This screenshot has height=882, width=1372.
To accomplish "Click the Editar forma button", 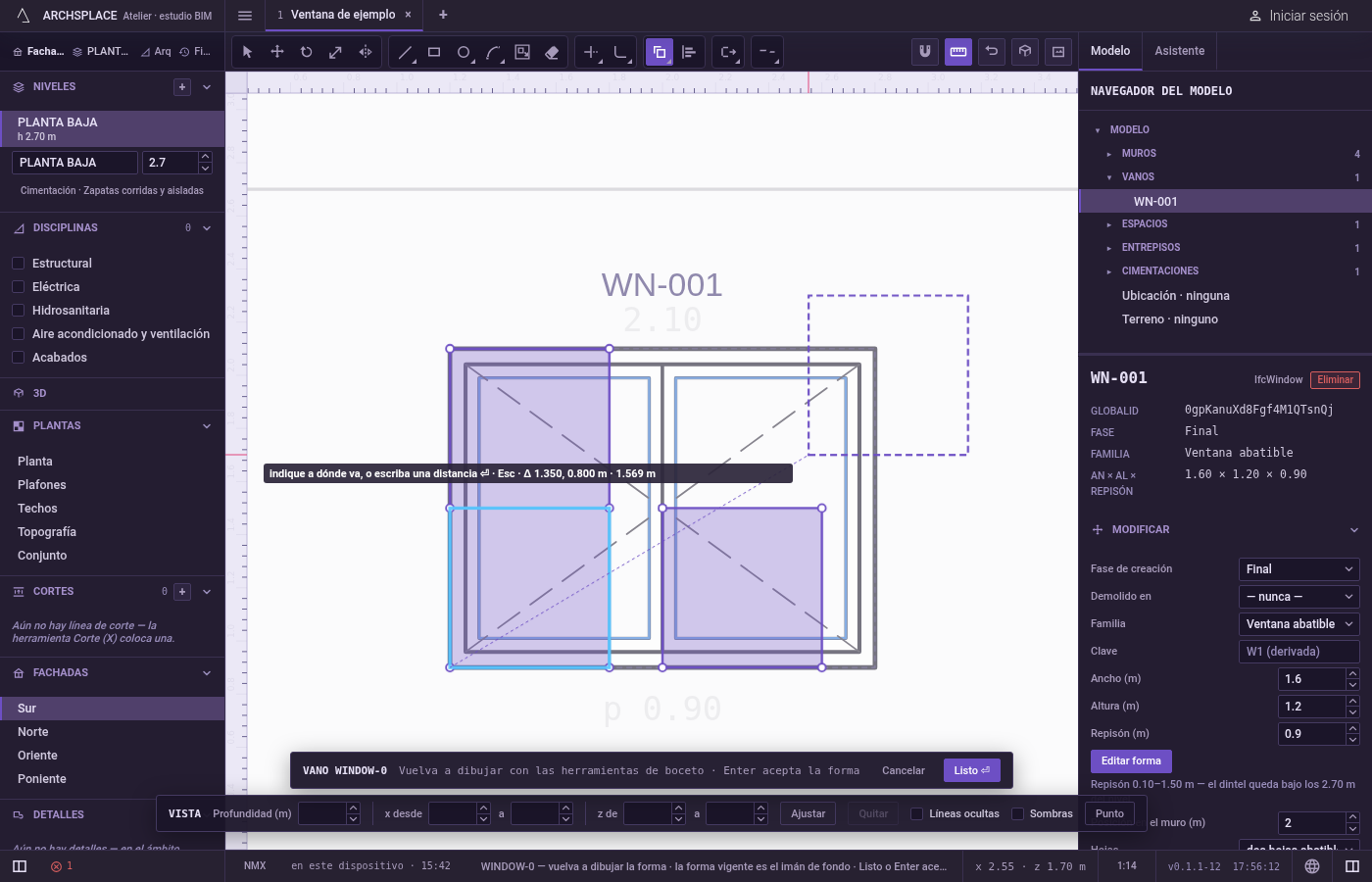I will tap(1131, 760).
